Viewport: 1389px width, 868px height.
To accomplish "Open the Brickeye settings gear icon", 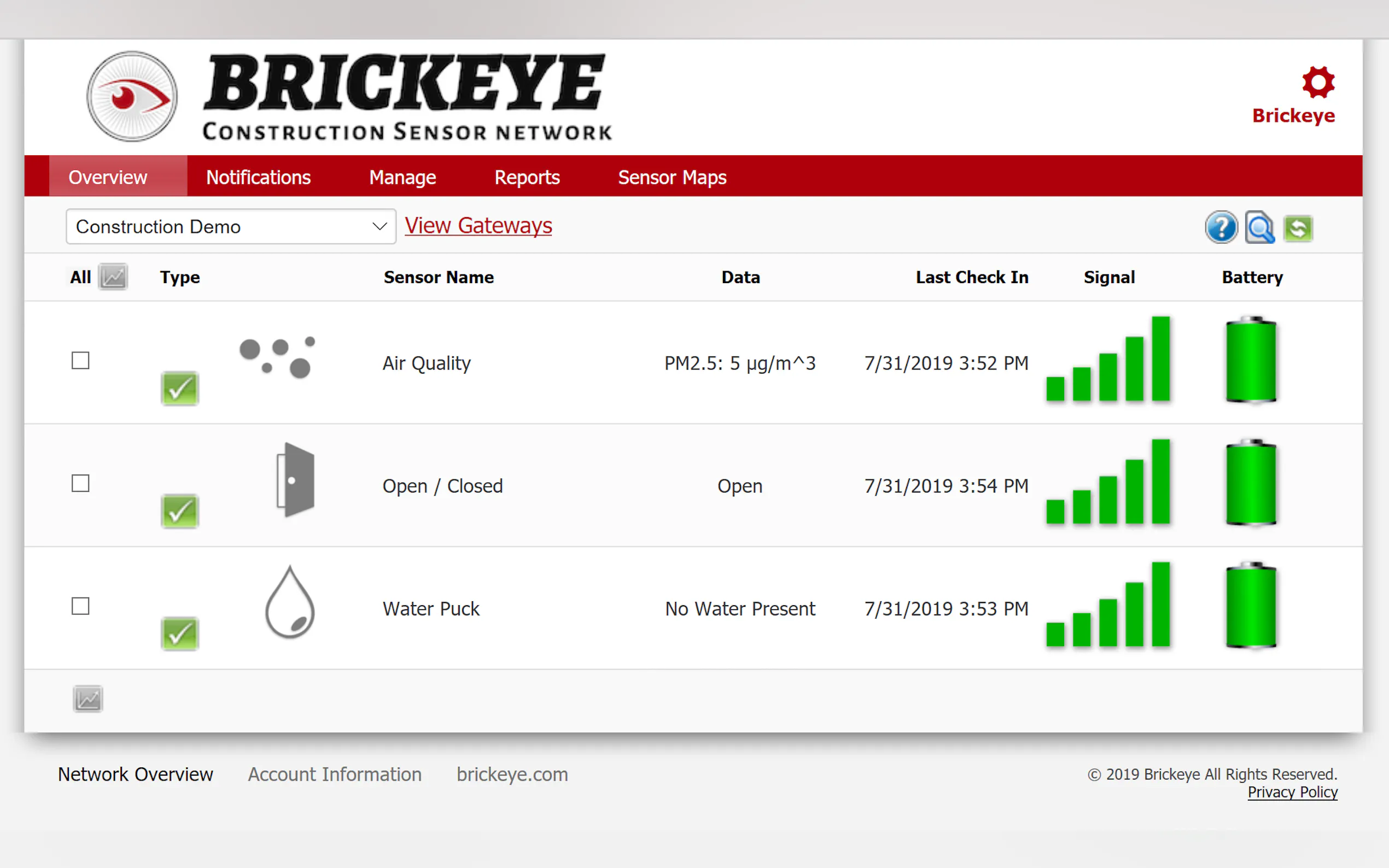I will pos(1318,83).
